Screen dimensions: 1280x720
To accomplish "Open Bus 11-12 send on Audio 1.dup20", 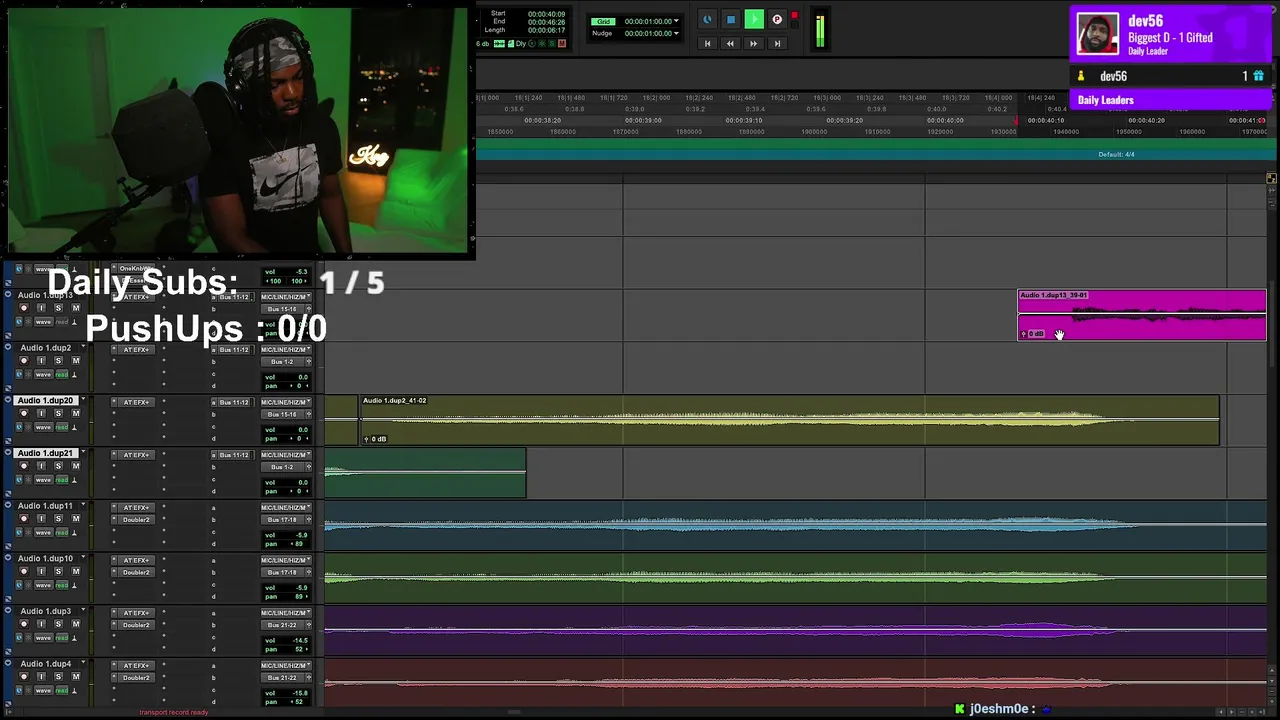I will point(234,402).
